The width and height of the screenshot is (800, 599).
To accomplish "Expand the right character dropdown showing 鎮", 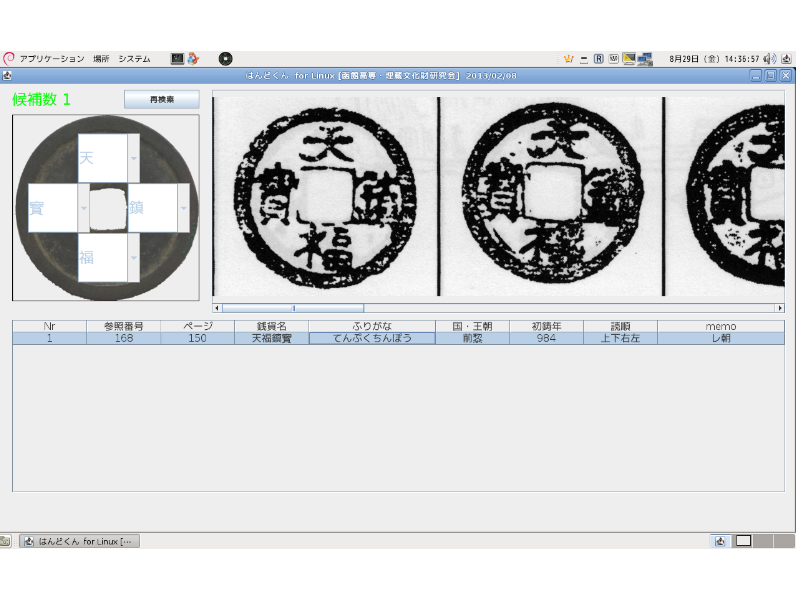I will point(183,208).
